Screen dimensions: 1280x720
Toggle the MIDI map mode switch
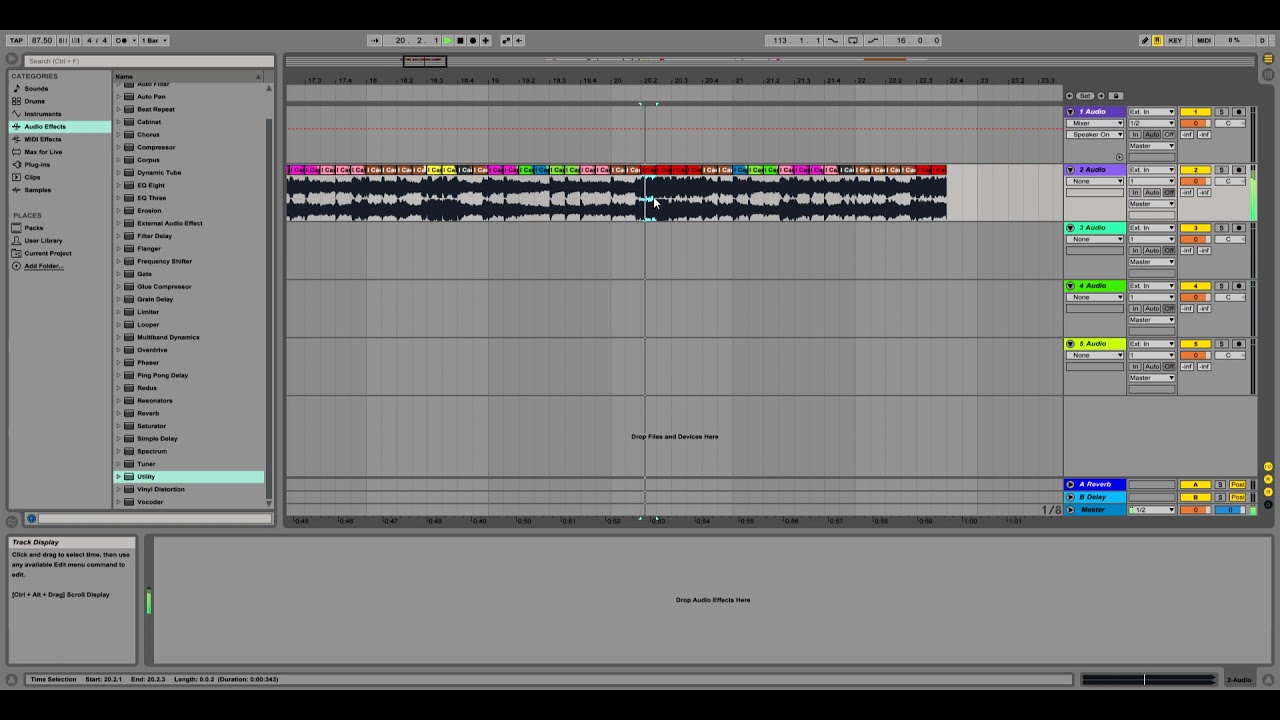[1204, 40]
